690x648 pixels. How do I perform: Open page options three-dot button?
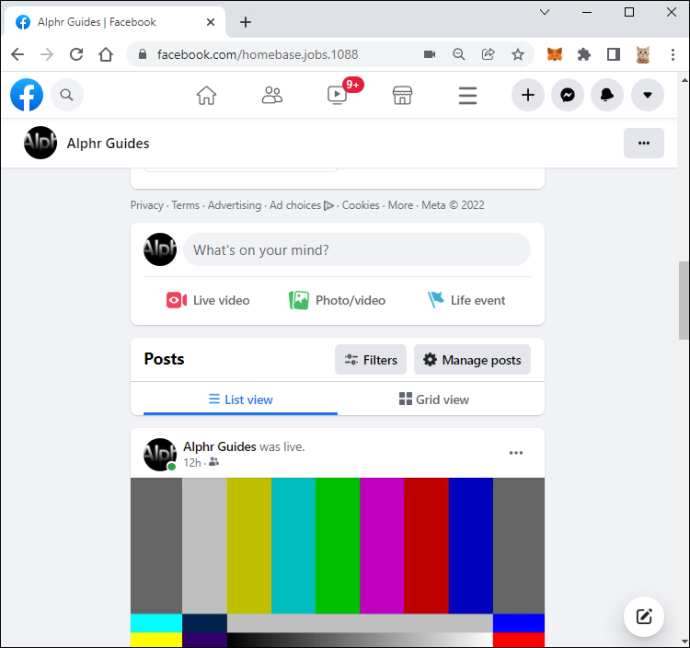(x=644, y=143)
